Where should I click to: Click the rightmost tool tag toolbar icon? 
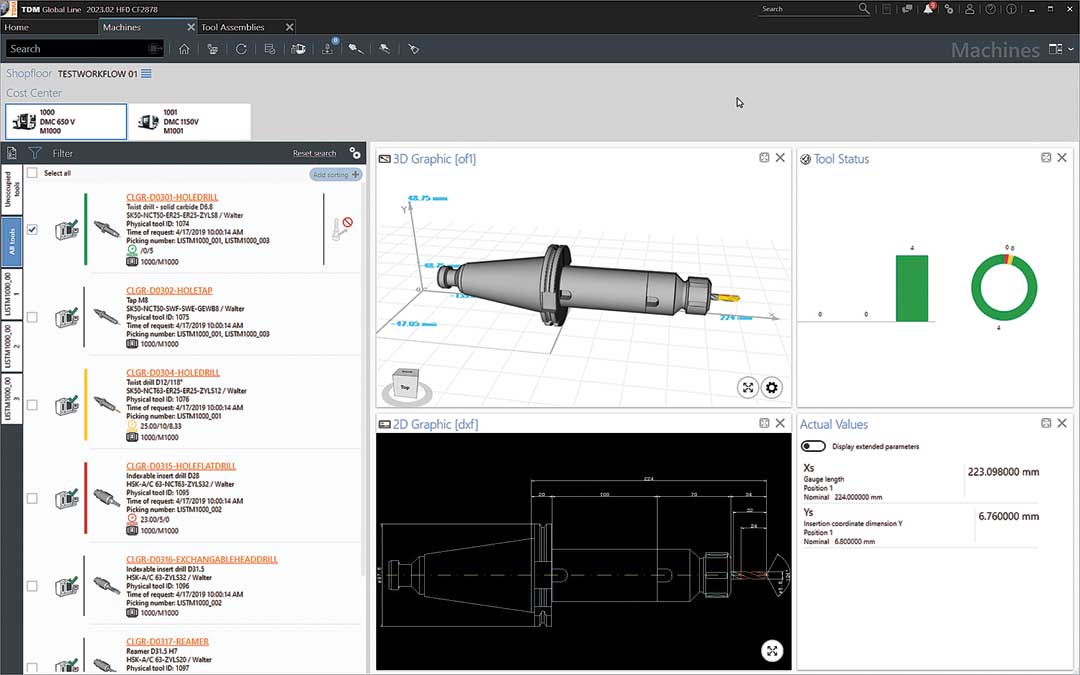[x=413, y=49]
